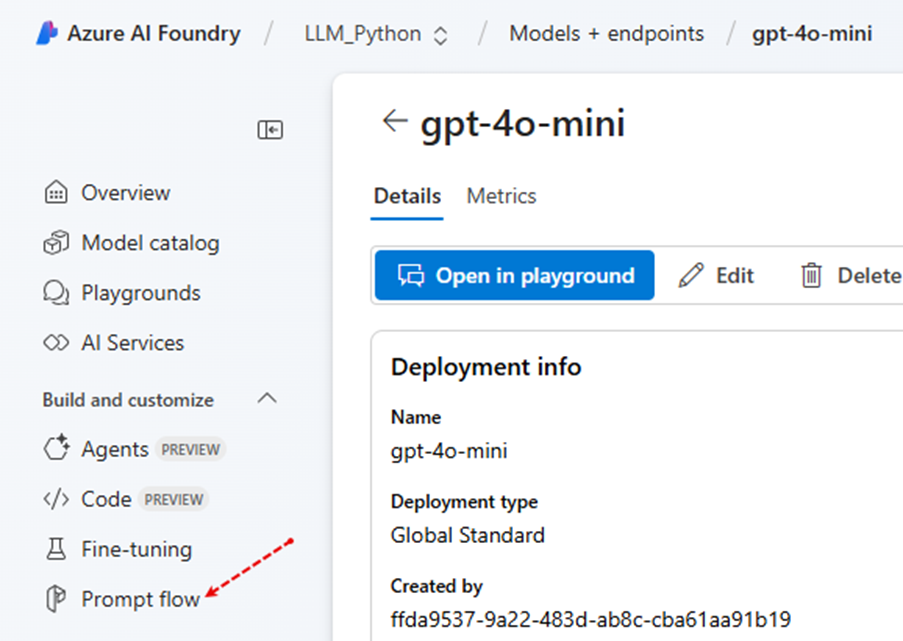The height and width of the screenshot is (641, 903).
Task: Click the pencil icon on Edit
Action: pyautogui.click(x=691, y=275)
